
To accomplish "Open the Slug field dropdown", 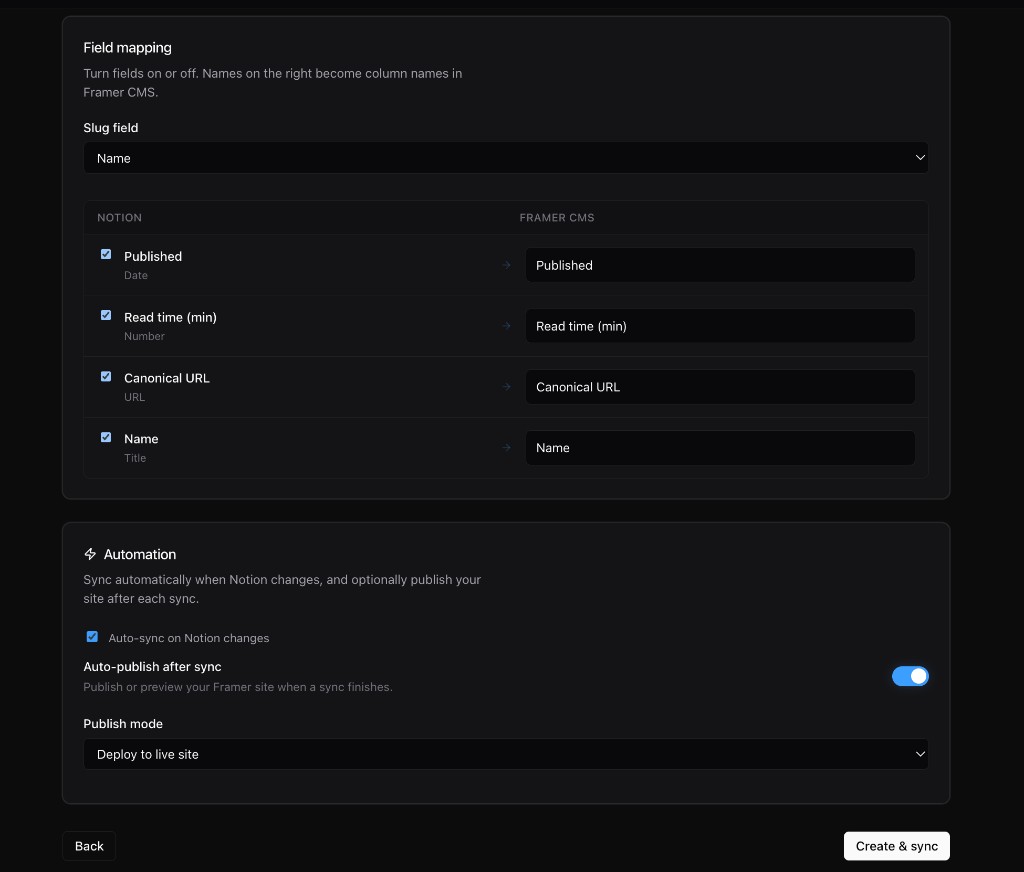I will coord(505,158).
